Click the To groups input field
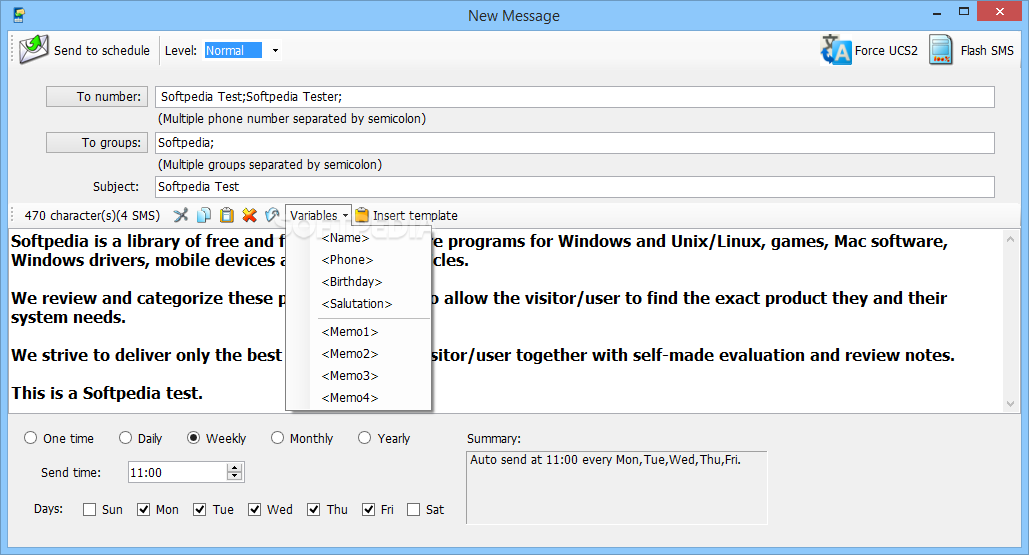This screenshot has height=555, width=1029. [x=575, y=143]
